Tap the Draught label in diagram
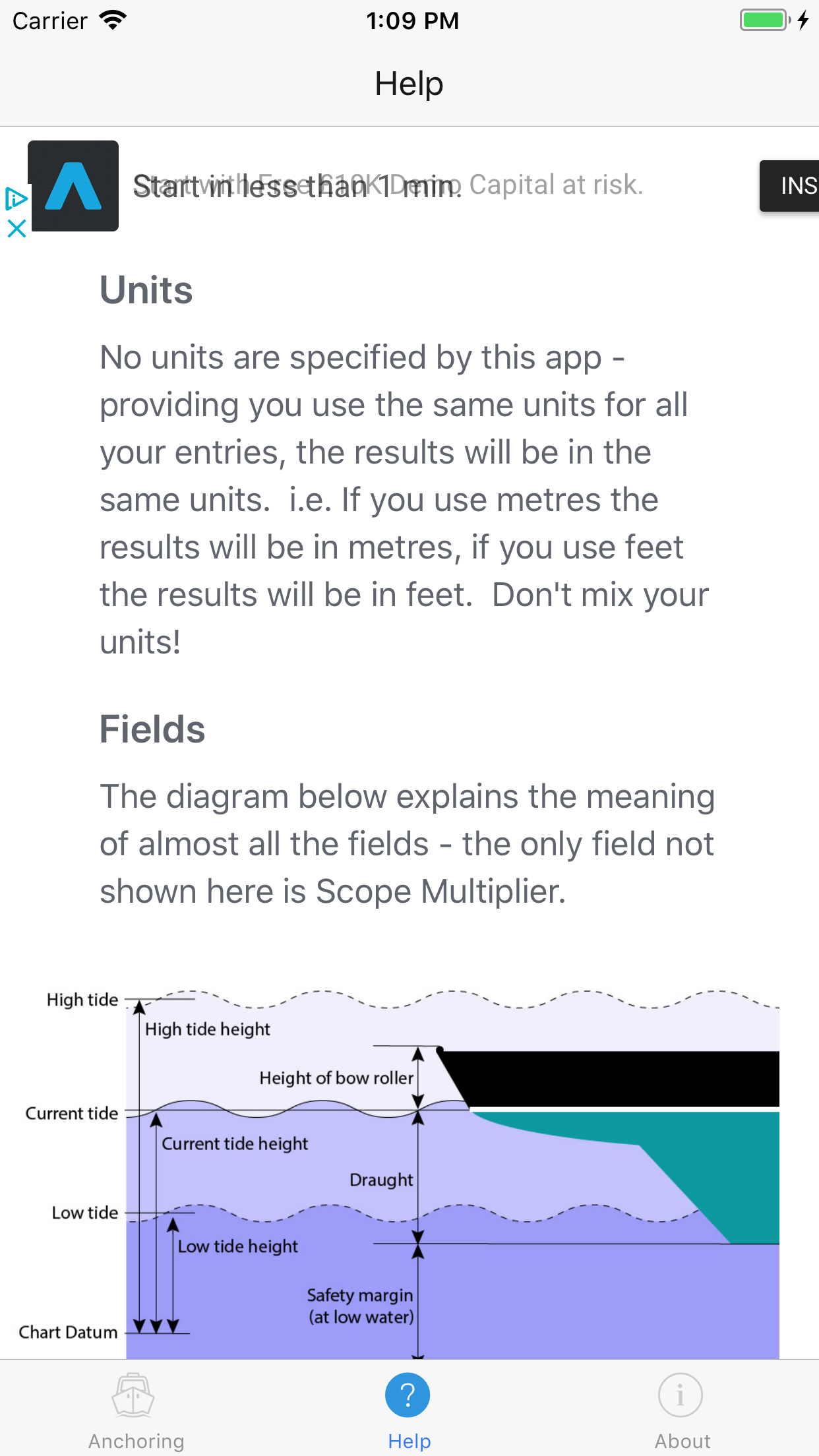This screenshot has height=1456, width=819. 381,1180
